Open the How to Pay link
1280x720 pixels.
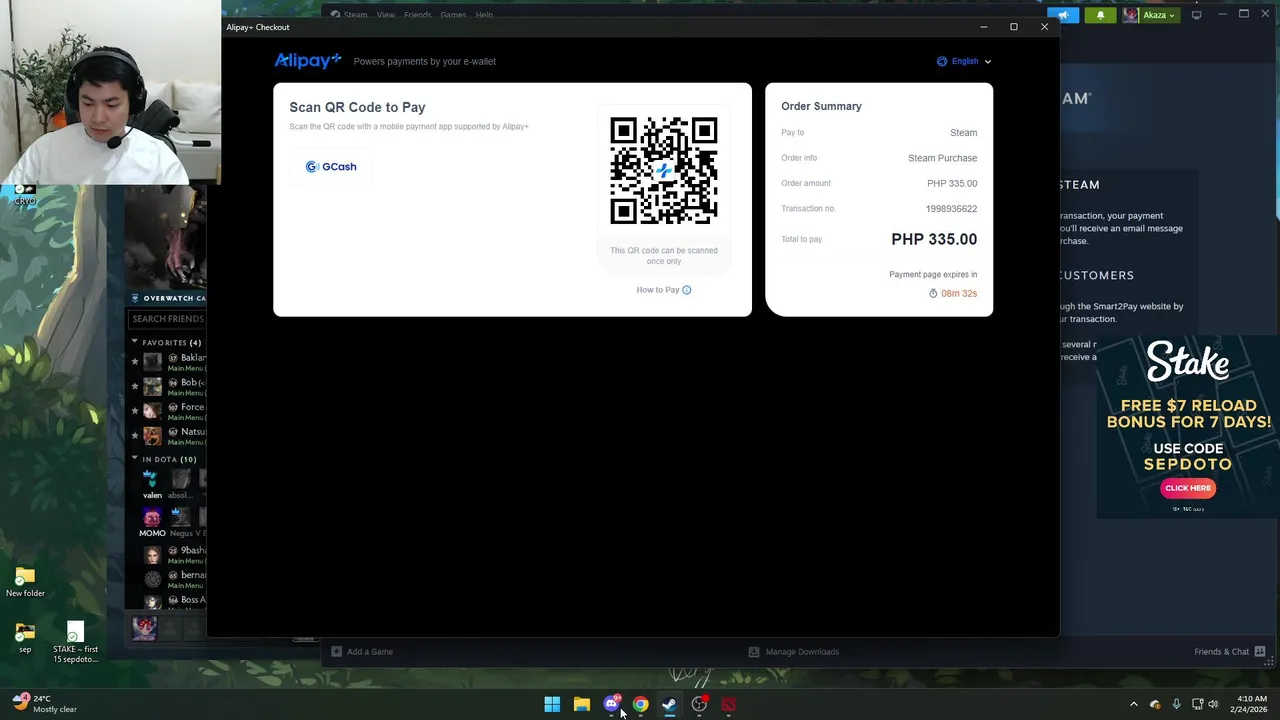point(663,290)
